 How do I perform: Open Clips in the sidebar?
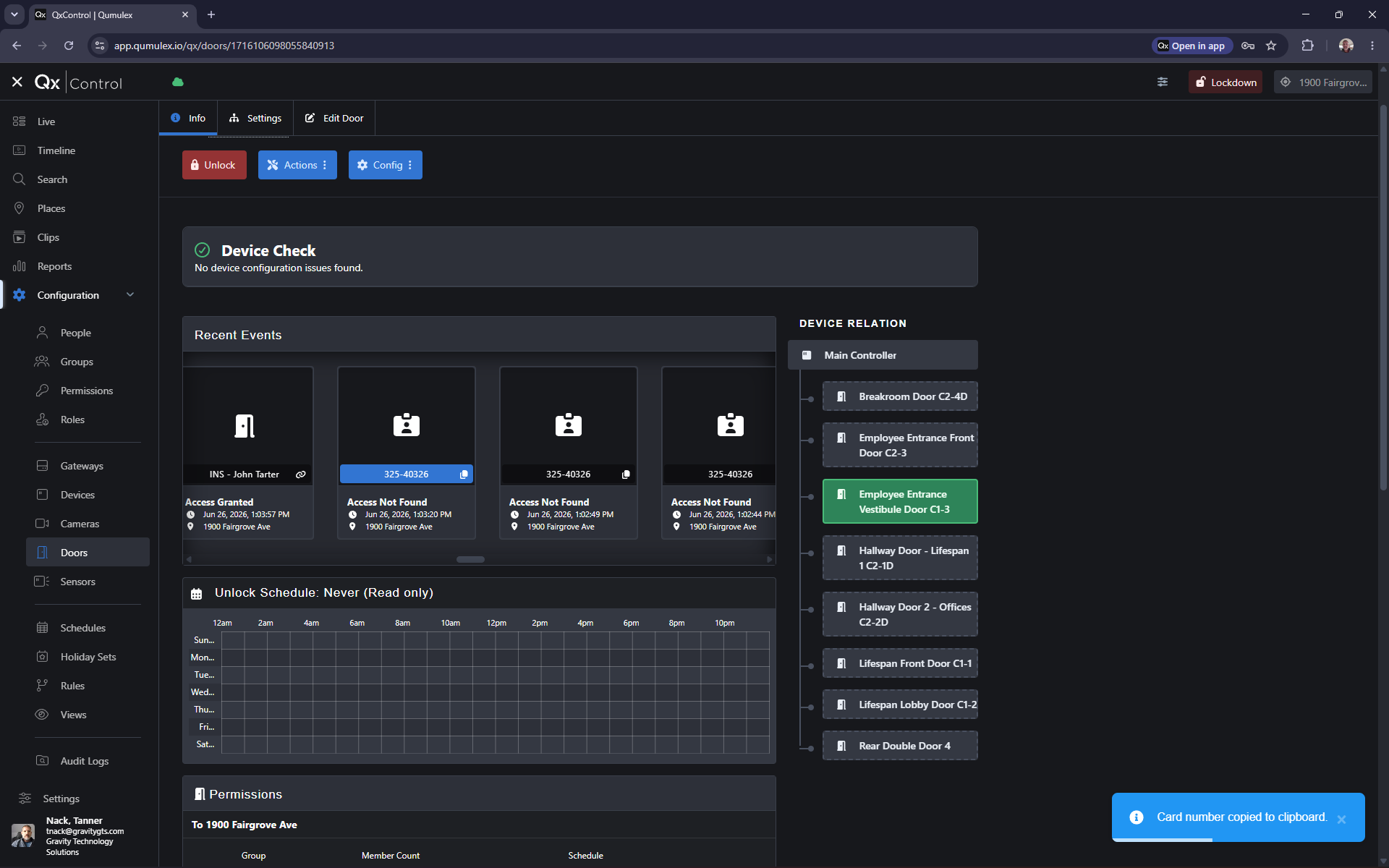pos(48,237)
